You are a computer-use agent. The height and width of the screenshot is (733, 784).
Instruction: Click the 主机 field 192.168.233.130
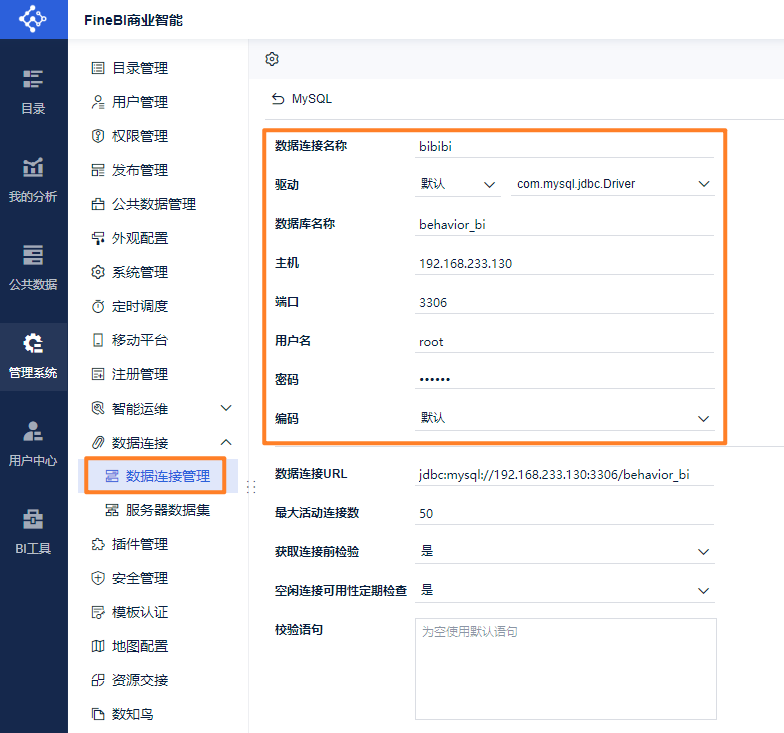[564, 264]
